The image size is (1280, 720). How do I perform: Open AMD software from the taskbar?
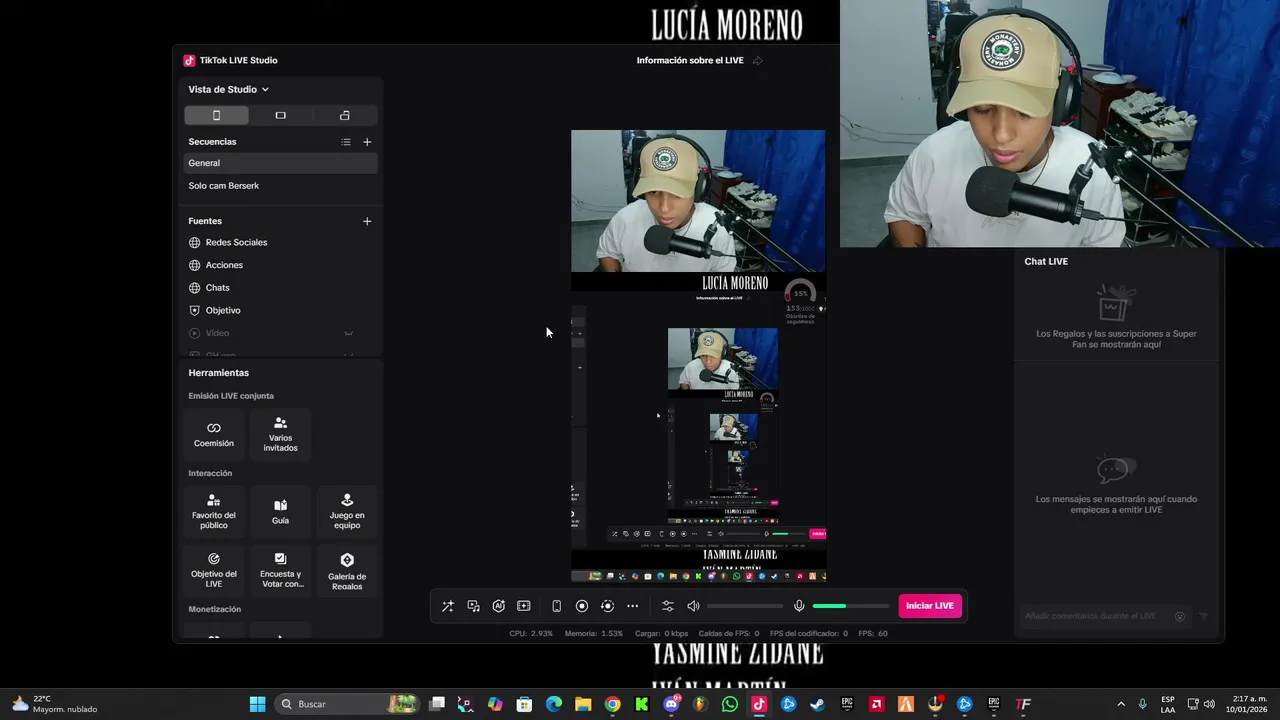(x=876, y=704)
